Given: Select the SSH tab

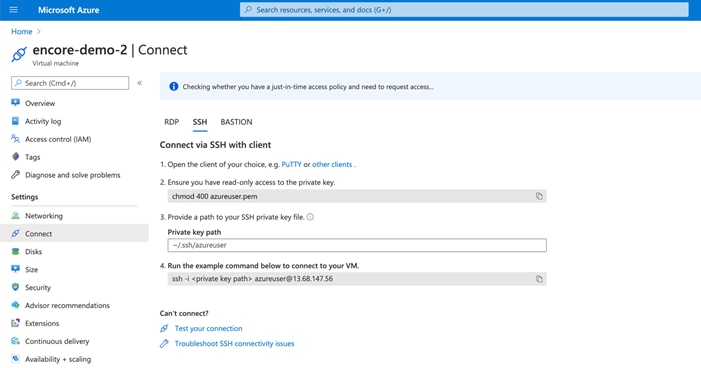Looking at the screenshot, I should coord(200,122).
